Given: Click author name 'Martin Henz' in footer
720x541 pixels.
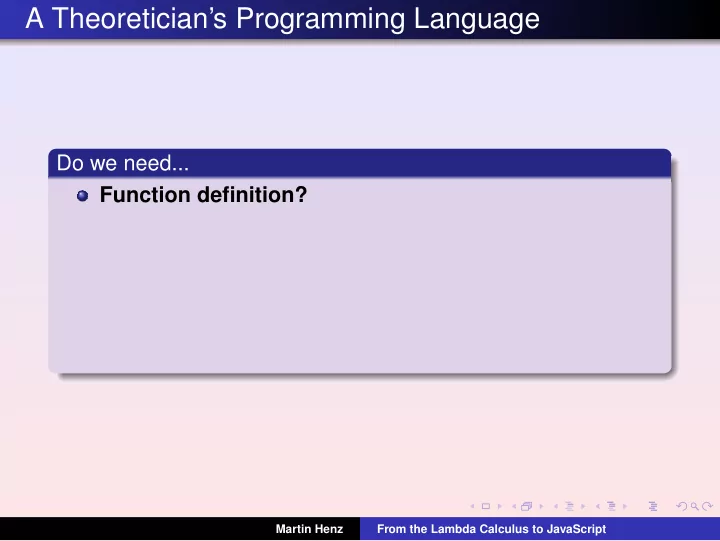Looking at the screenshot, I should pyautogui.click(x=309, y=529).
